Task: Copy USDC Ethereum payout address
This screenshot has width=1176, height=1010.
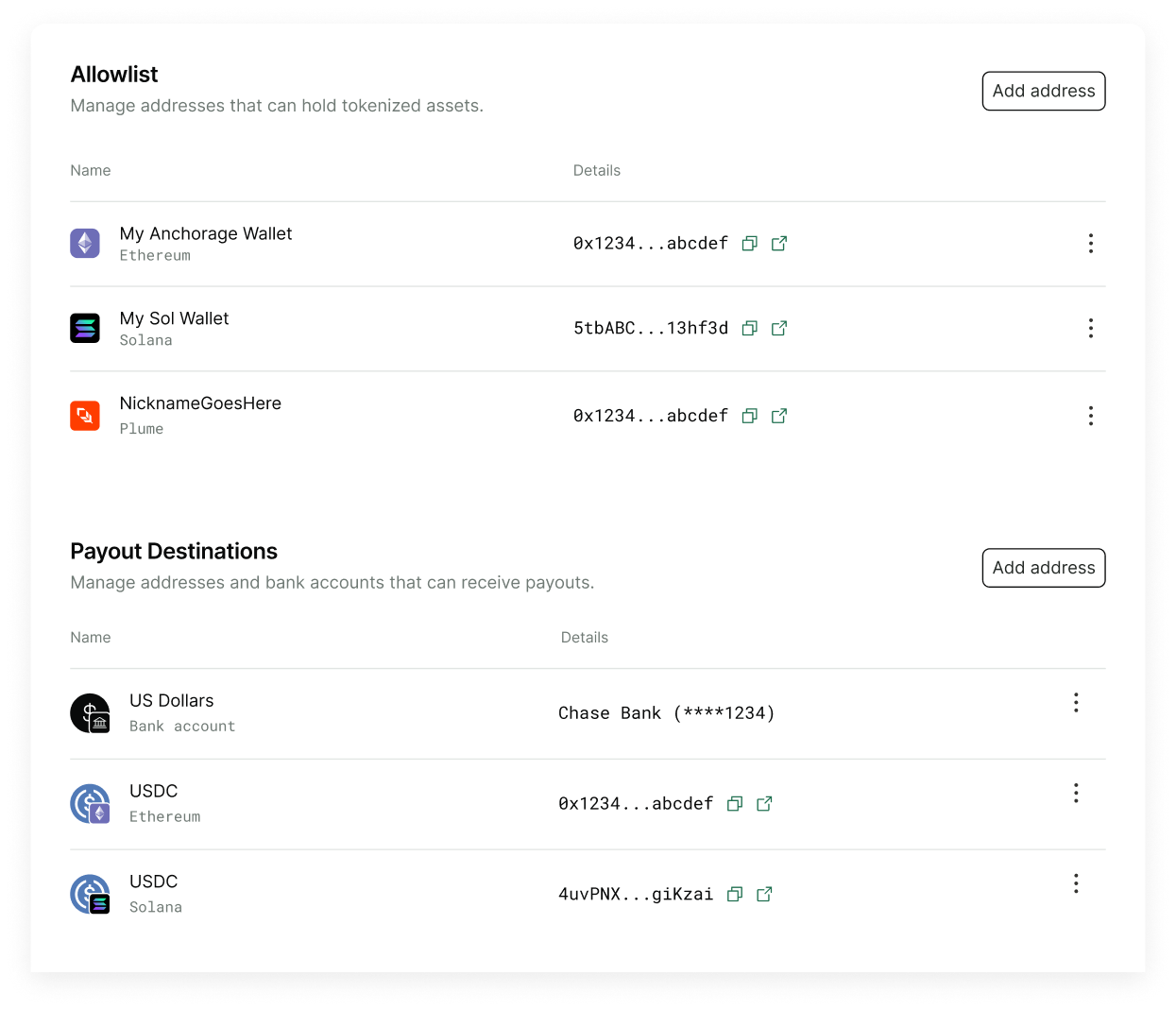Action: [734, 804]
